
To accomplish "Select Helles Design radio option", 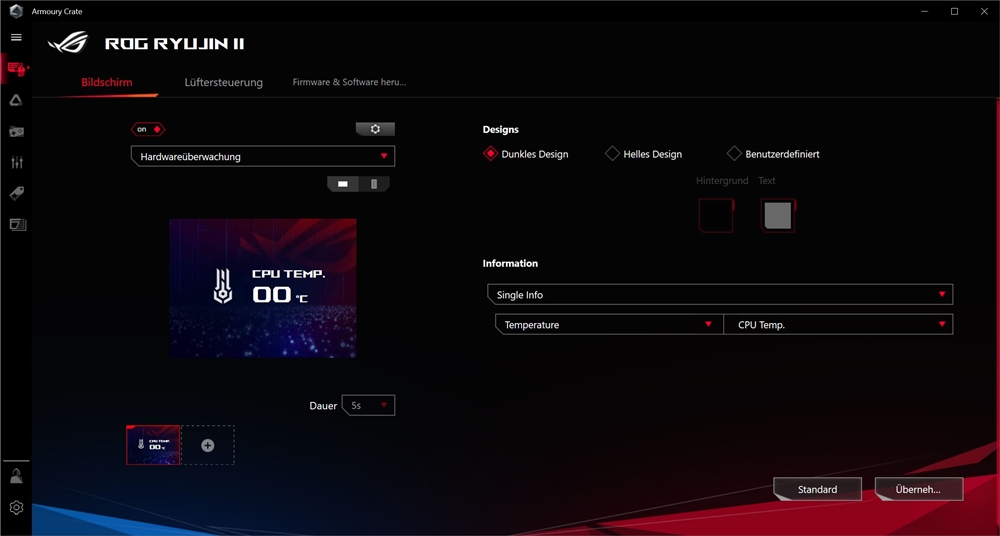I will point(644,154).
